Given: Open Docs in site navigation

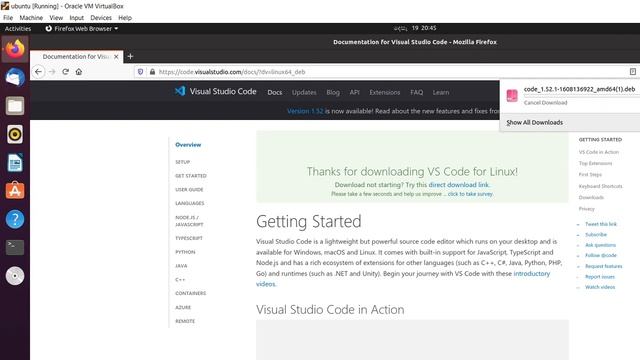Looking at the screenshot, I should pyautogui.click(x=275, y=92).
